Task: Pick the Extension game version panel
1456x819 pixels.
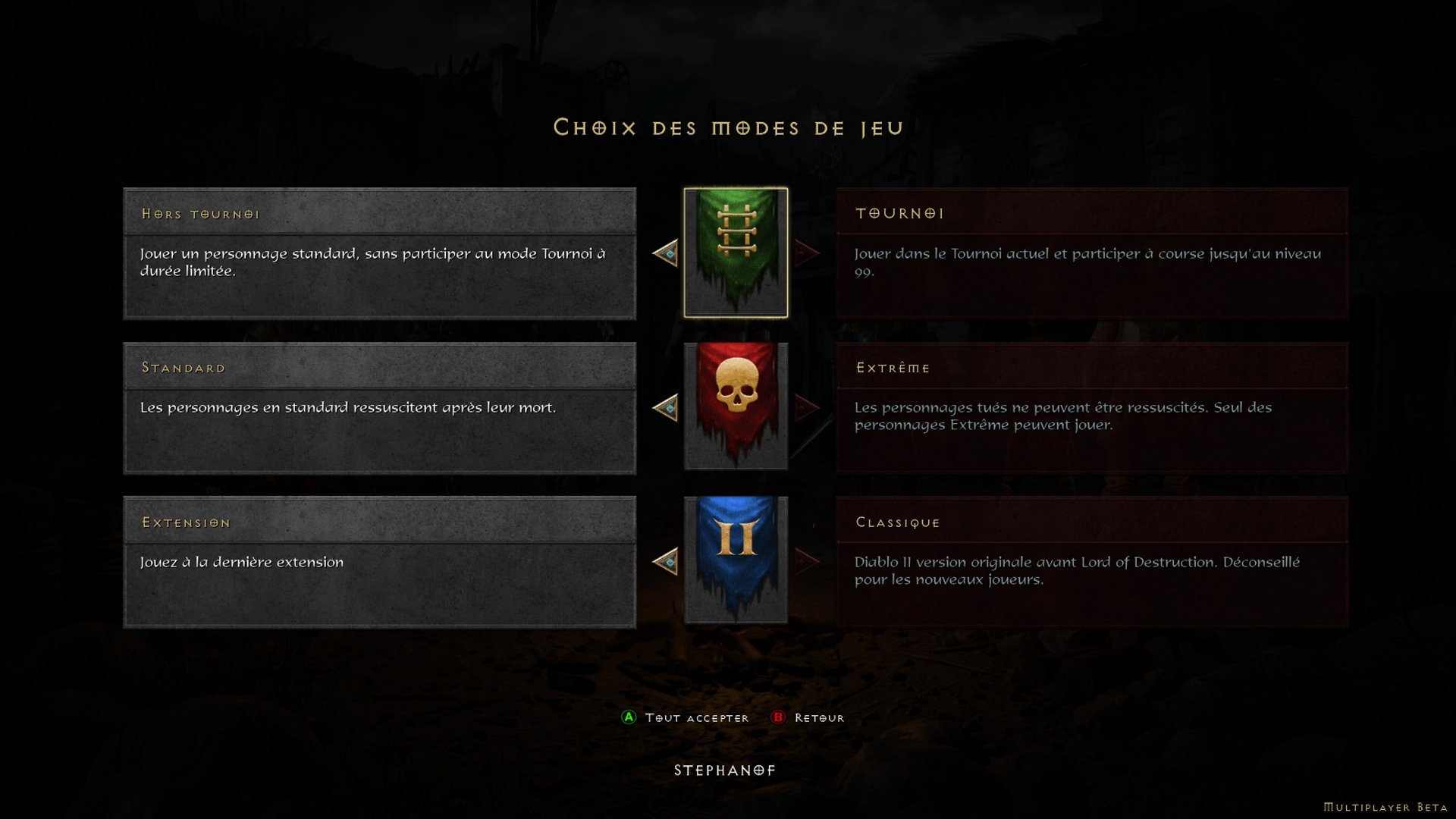Action: (380, 562)
